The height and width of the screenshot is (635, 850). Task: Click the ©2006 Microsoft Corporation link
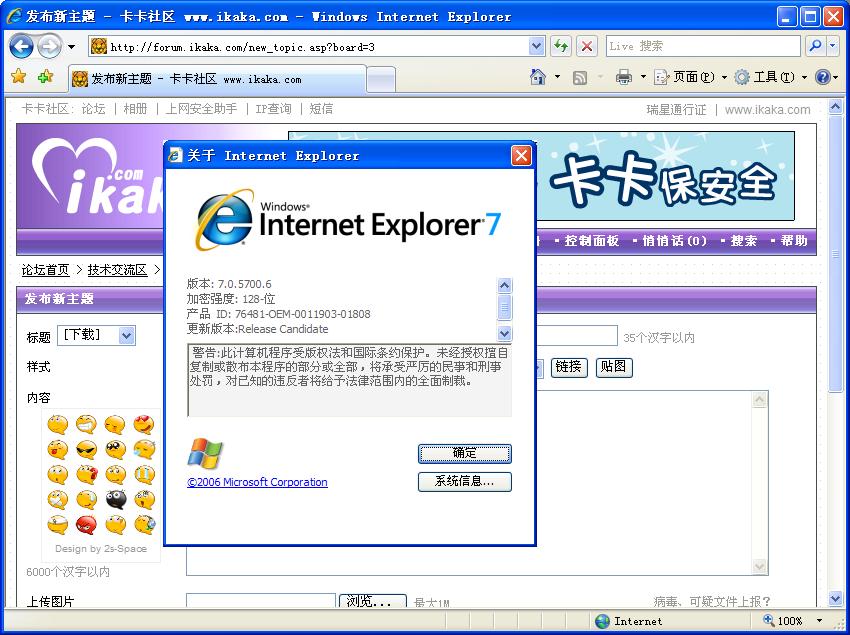tap(257, 482)
